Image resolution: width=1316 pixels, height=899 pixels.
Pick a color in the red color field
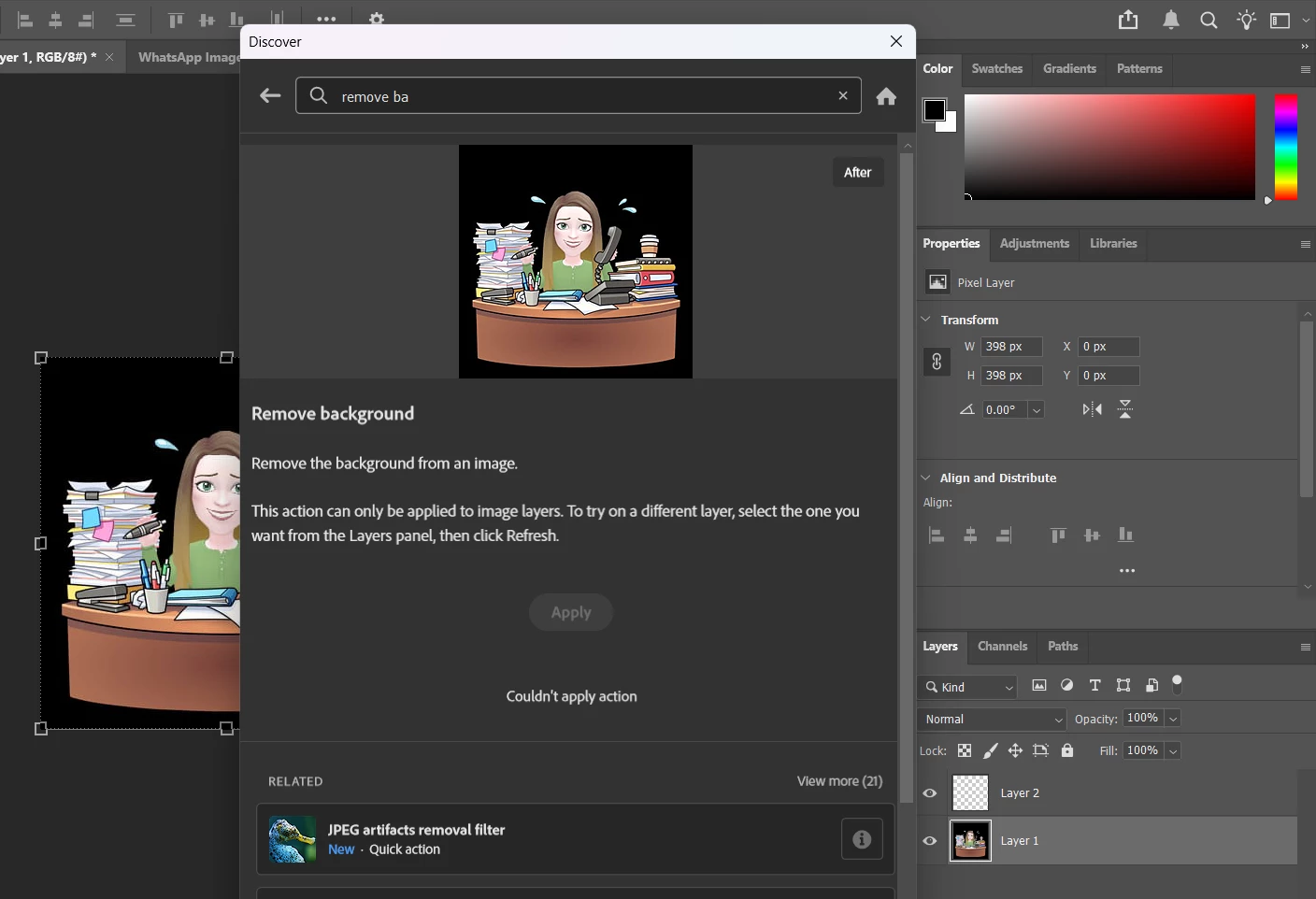click(x=1109, y=147)
